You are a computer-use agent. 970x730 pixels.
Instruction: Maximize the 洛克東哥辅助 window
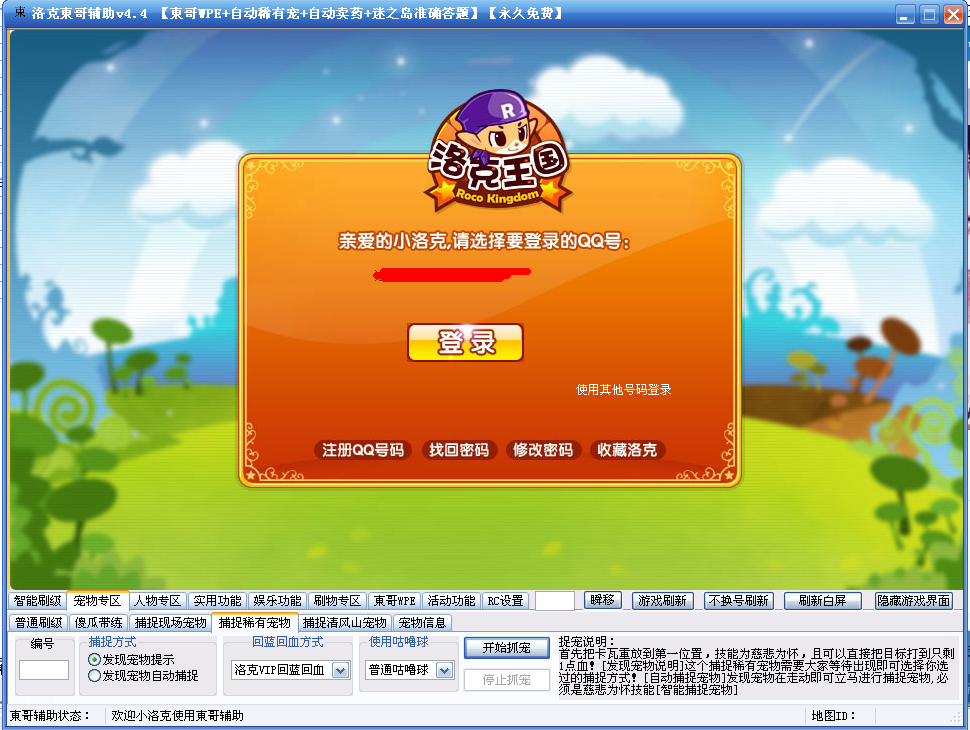click(929, 14)
